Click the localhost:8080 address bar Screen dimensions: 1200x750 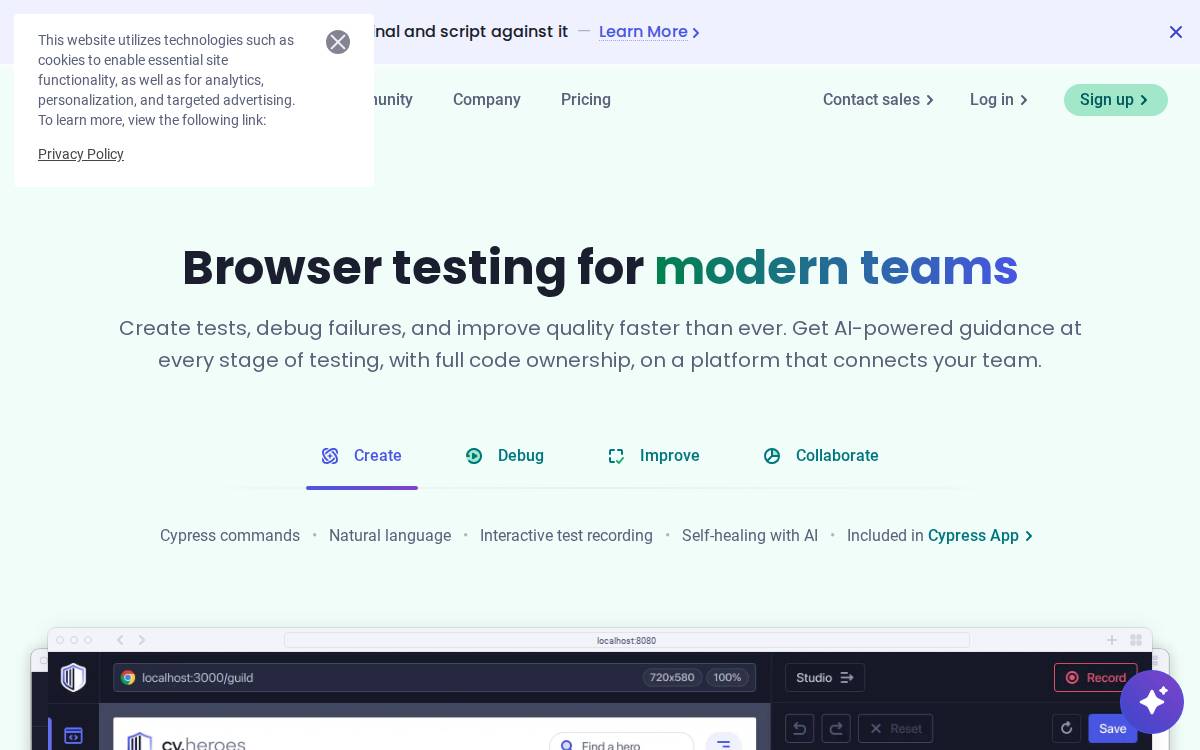point(627,640)
